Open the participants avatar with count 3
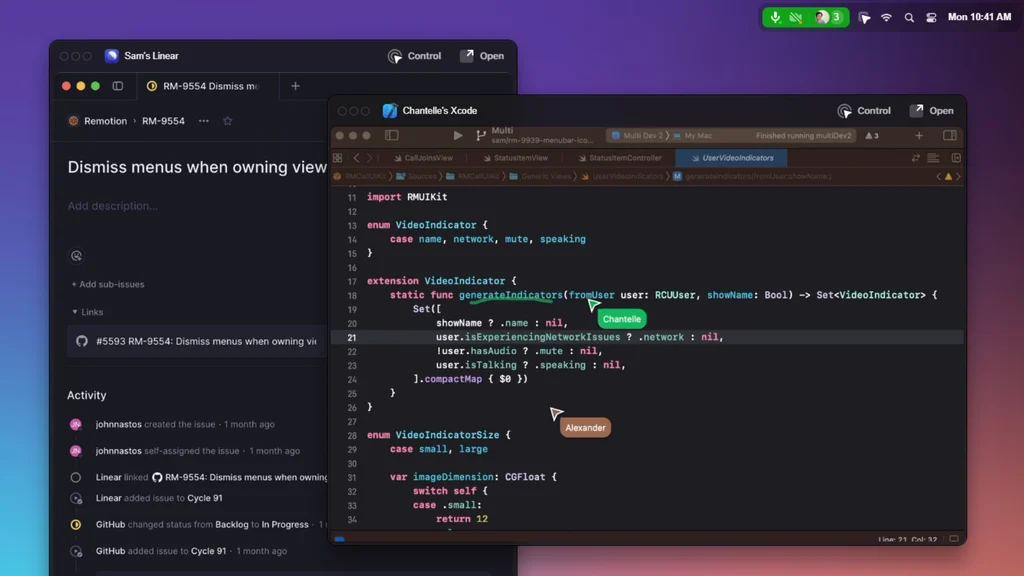Image resolution: width=1024 pixels, height=576 pixels. [827, 18]
